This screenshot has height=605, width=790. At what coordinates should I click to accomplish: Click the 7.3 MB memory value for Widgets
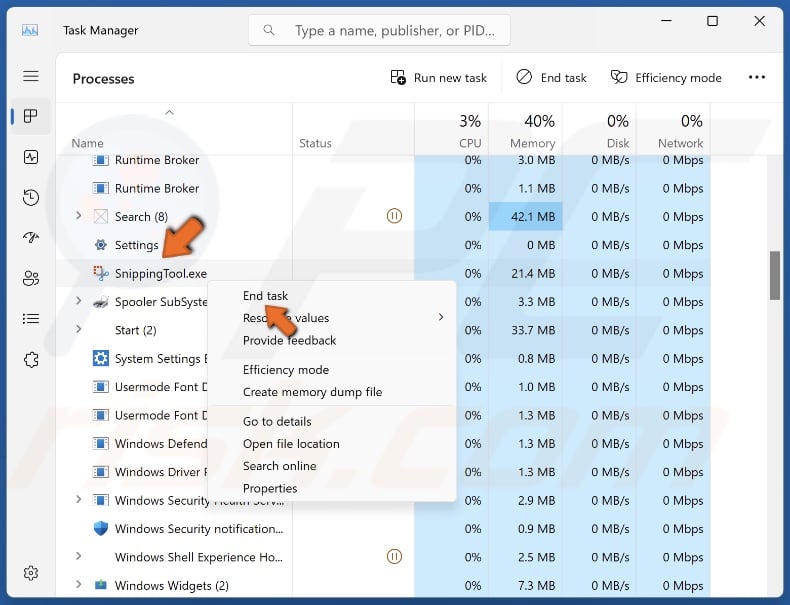click(x=537, y=585)
